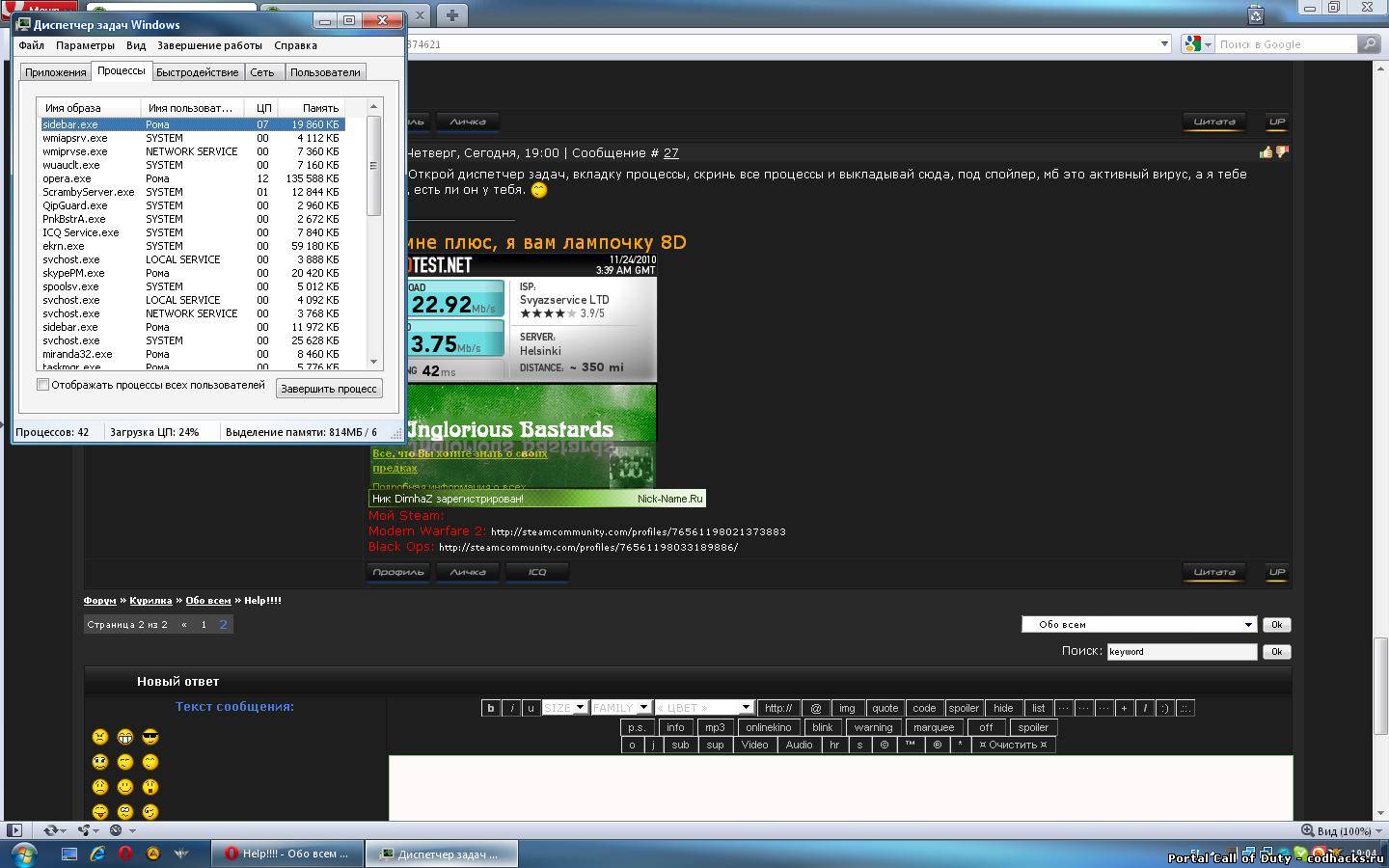The height and width of the screenshot is (868, 1389).
Task: Sort processes by Имя образа column header
Action: 89,108
